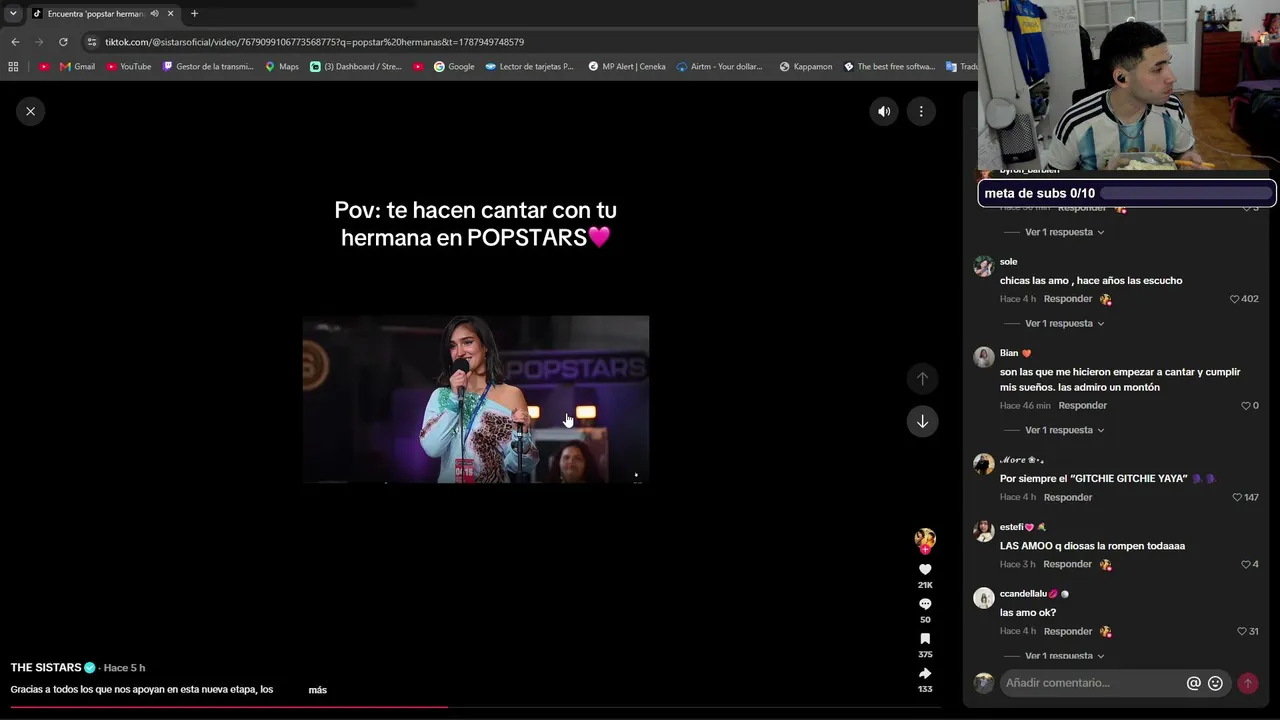Expand the caption with "más"
Viewport: 1280px width, 720px height.
(317, 690)
